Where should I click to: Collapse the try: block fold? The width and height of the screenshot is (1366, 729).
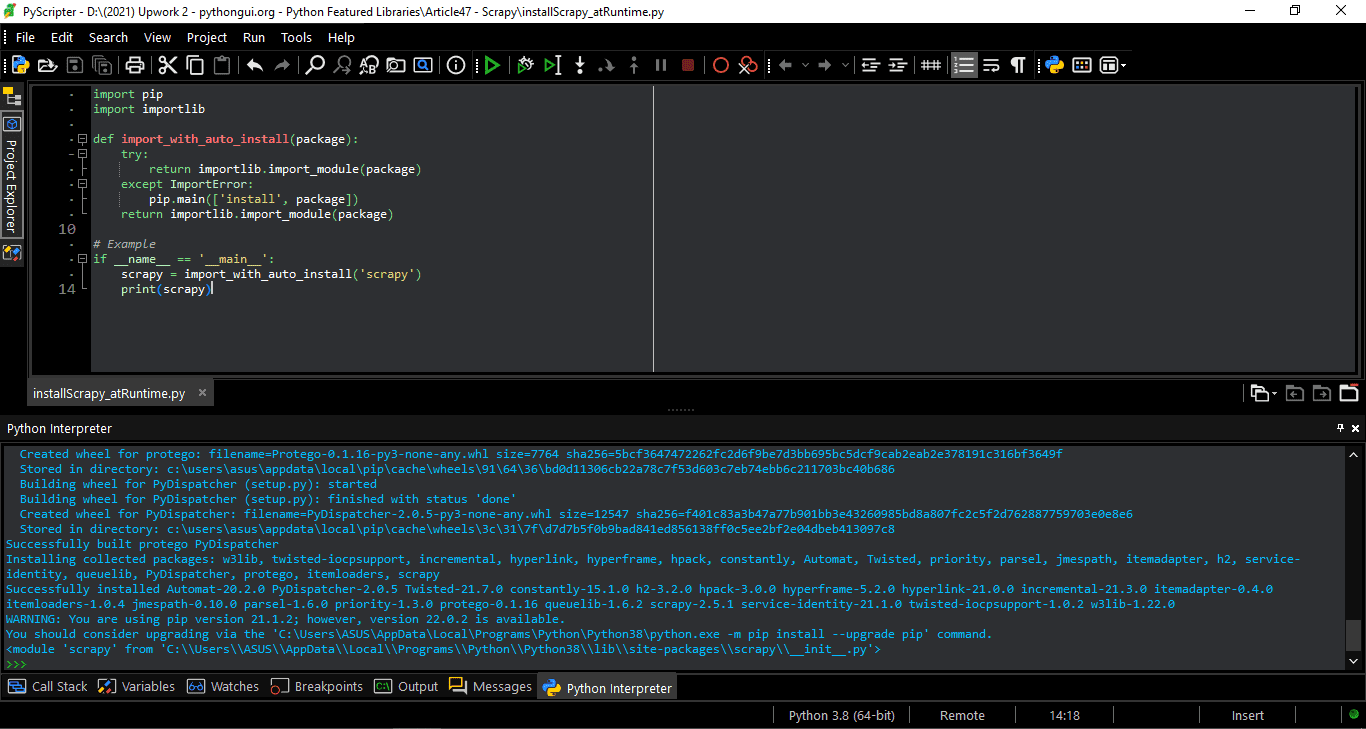click(x=83, y=154)
